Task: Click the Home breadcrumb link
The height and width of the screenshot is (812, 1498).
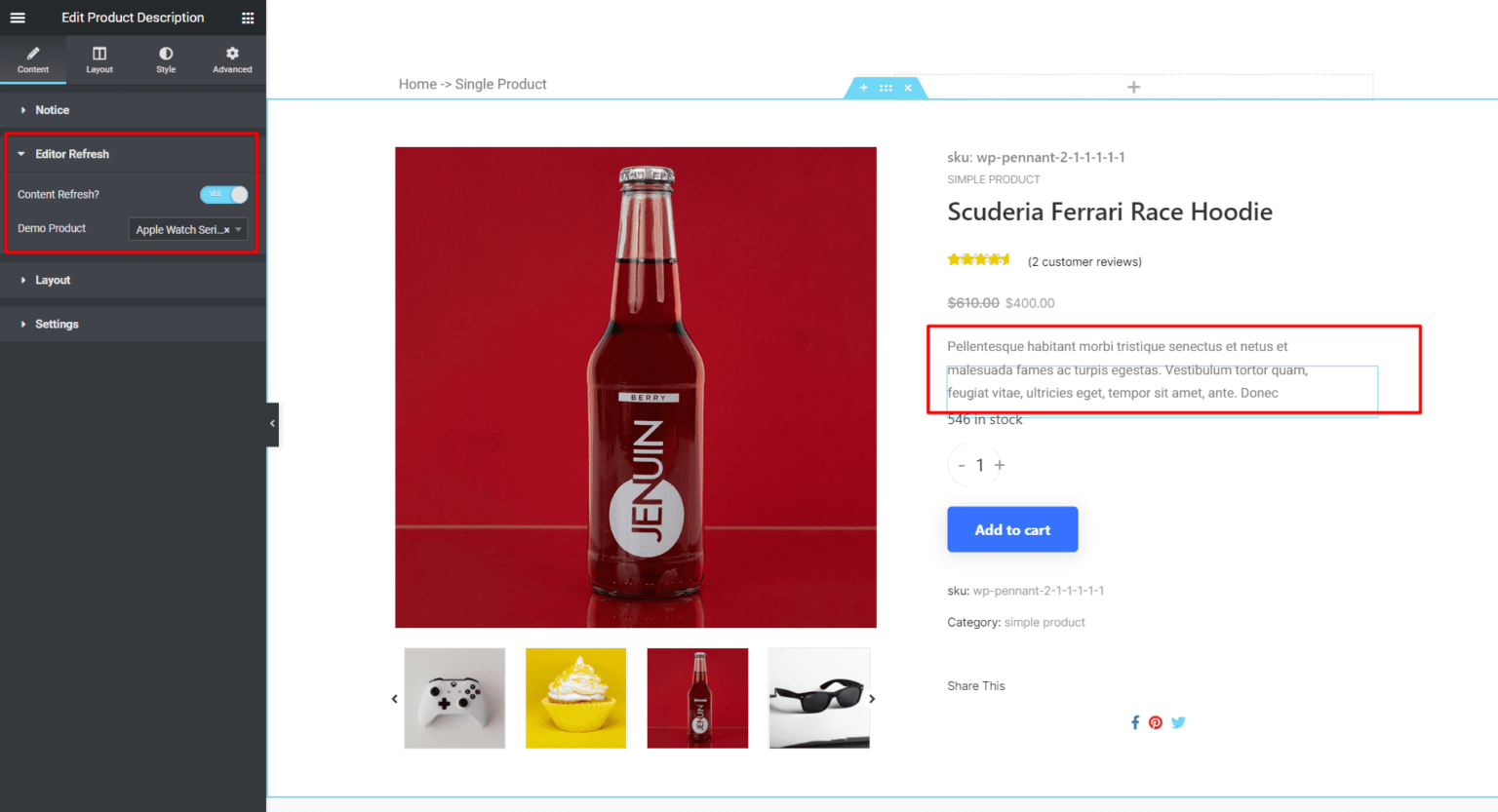Action: 417,84
